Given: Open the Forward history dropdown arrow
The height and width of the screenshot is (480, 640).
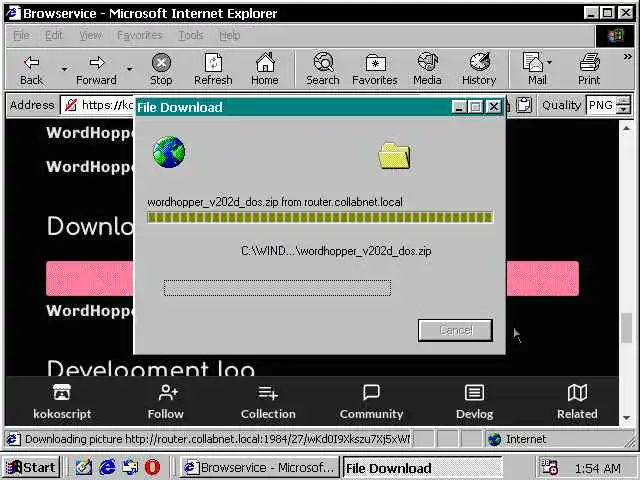Looking at the screenshot, I should click(129, 69).
